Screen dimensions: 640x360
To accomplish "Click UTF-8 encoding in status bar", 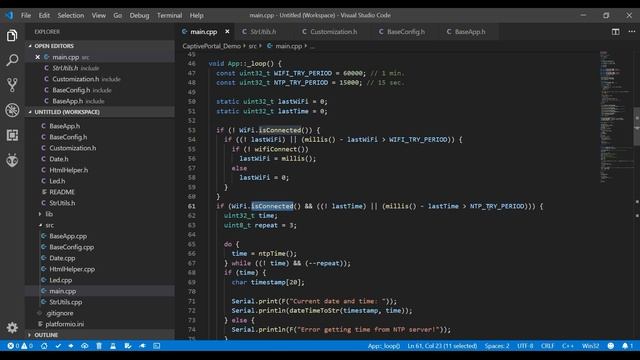I will (525, 346).
